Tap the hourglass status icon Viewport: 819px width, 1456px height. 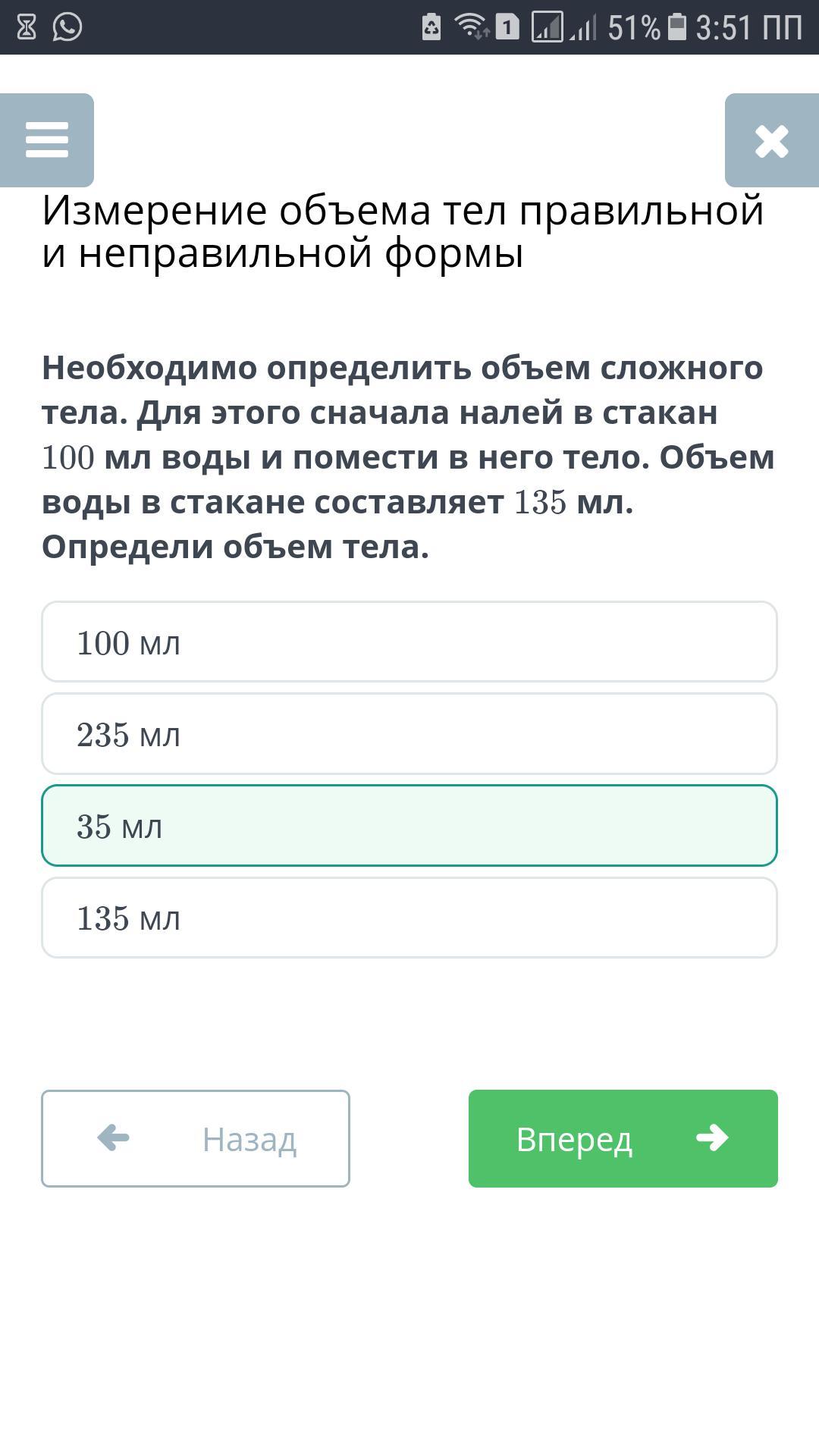tap(27, 27)
